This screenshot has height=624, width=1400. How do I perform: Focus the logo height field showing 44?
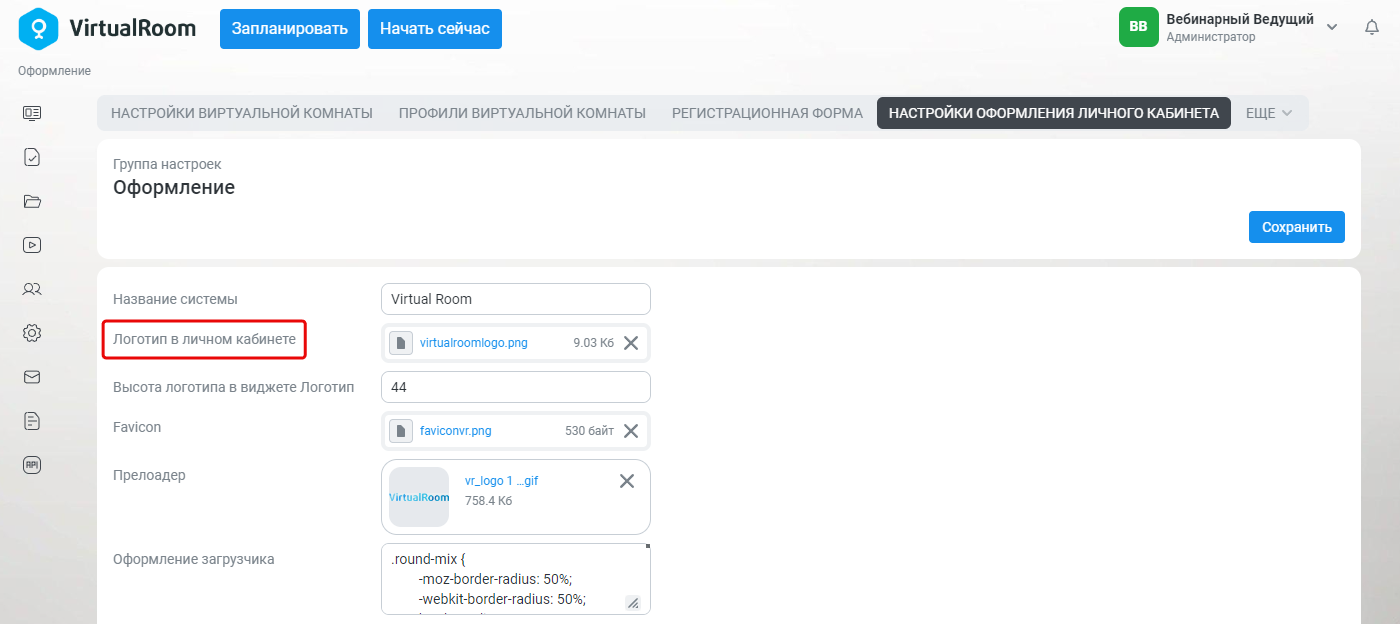516,387
